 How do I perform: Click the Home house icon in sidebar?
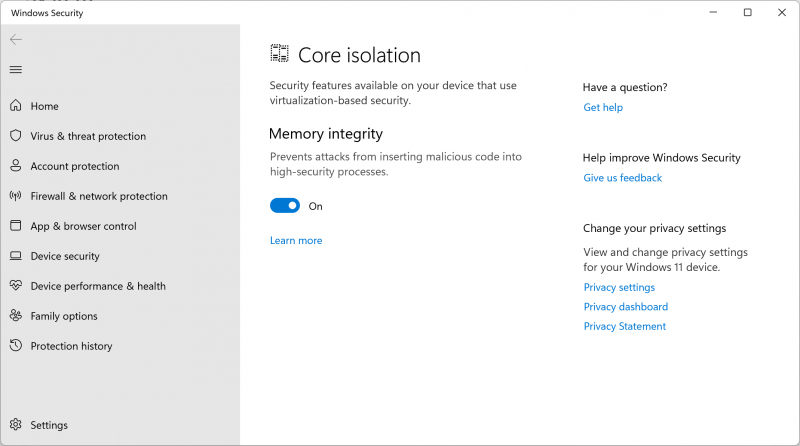pos(16,106)
